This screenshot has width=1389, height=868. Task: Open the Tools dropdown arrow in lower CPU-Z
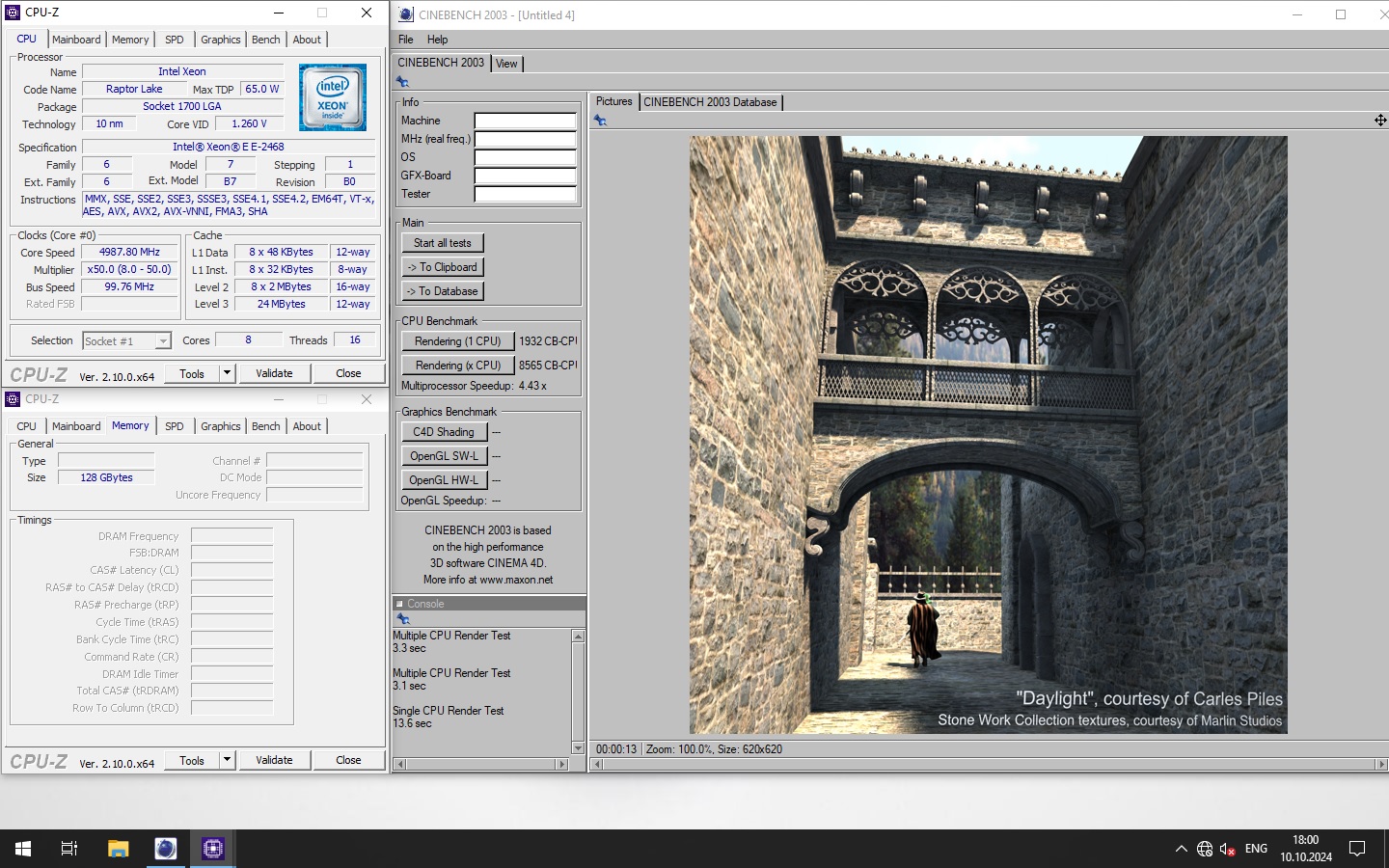(x=227, y=760)
